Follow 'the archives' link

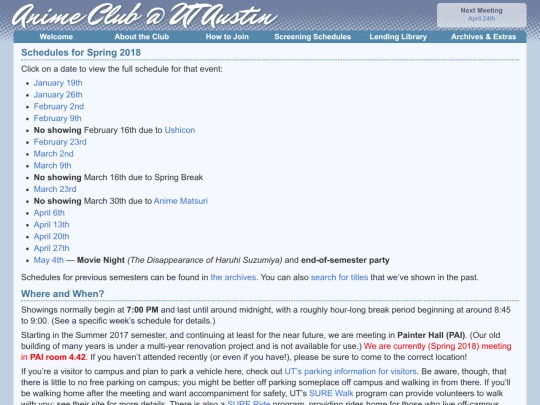(233, 277)
